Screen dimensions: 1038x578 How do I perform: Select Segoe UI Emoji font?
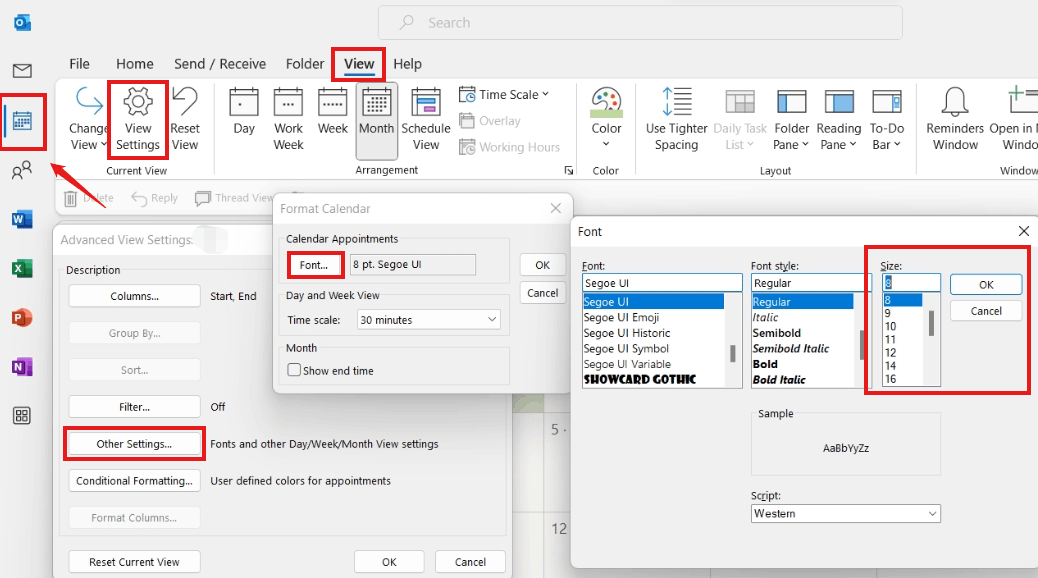[621, 317]
